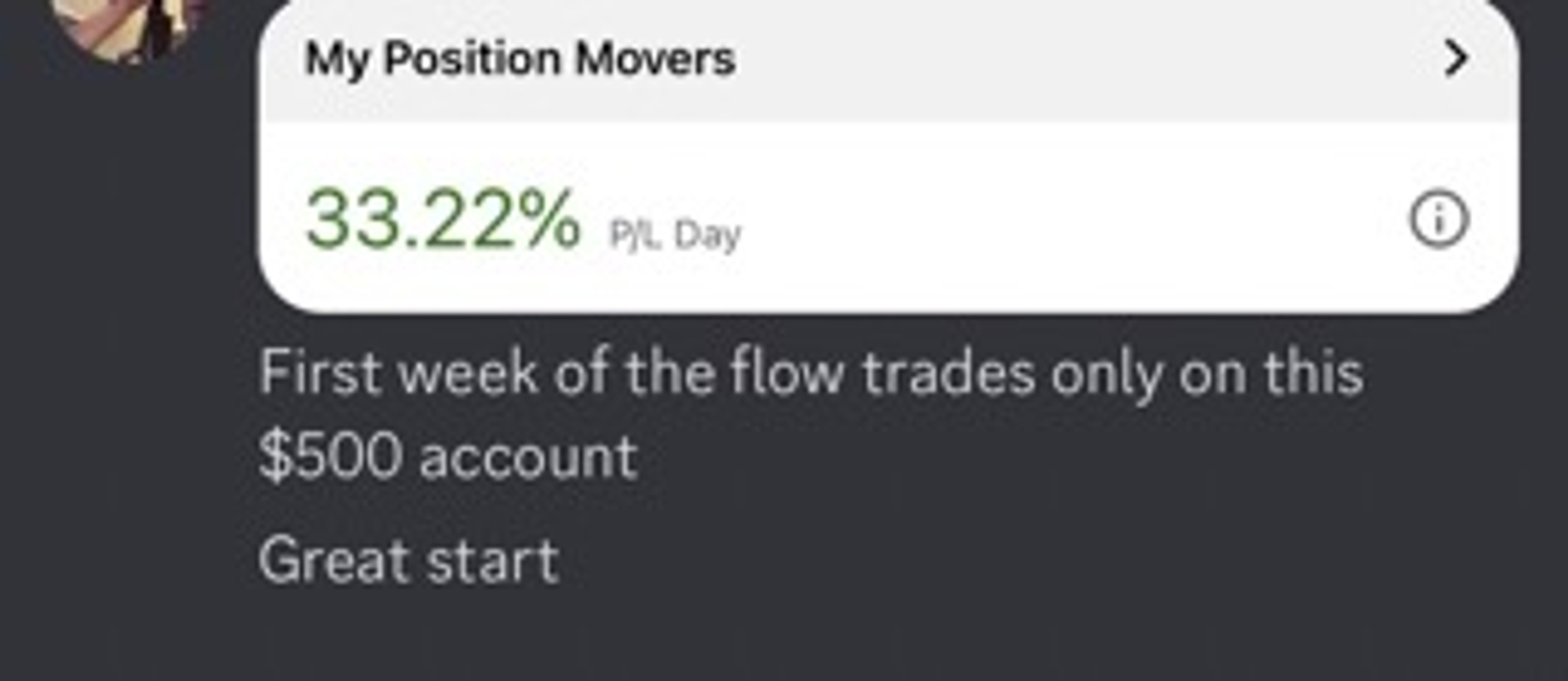The image size is (1568, 681).
Task: Click the word Movers in the card header
Action: [655, 59]
